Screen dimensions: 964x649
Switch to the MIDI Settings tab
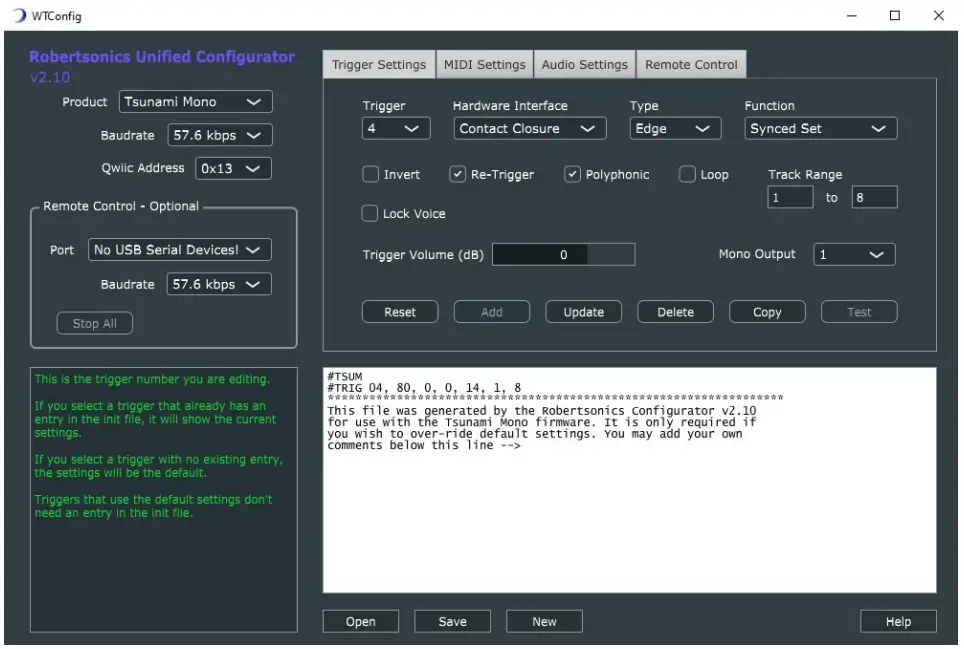click(x=484, y=65)
